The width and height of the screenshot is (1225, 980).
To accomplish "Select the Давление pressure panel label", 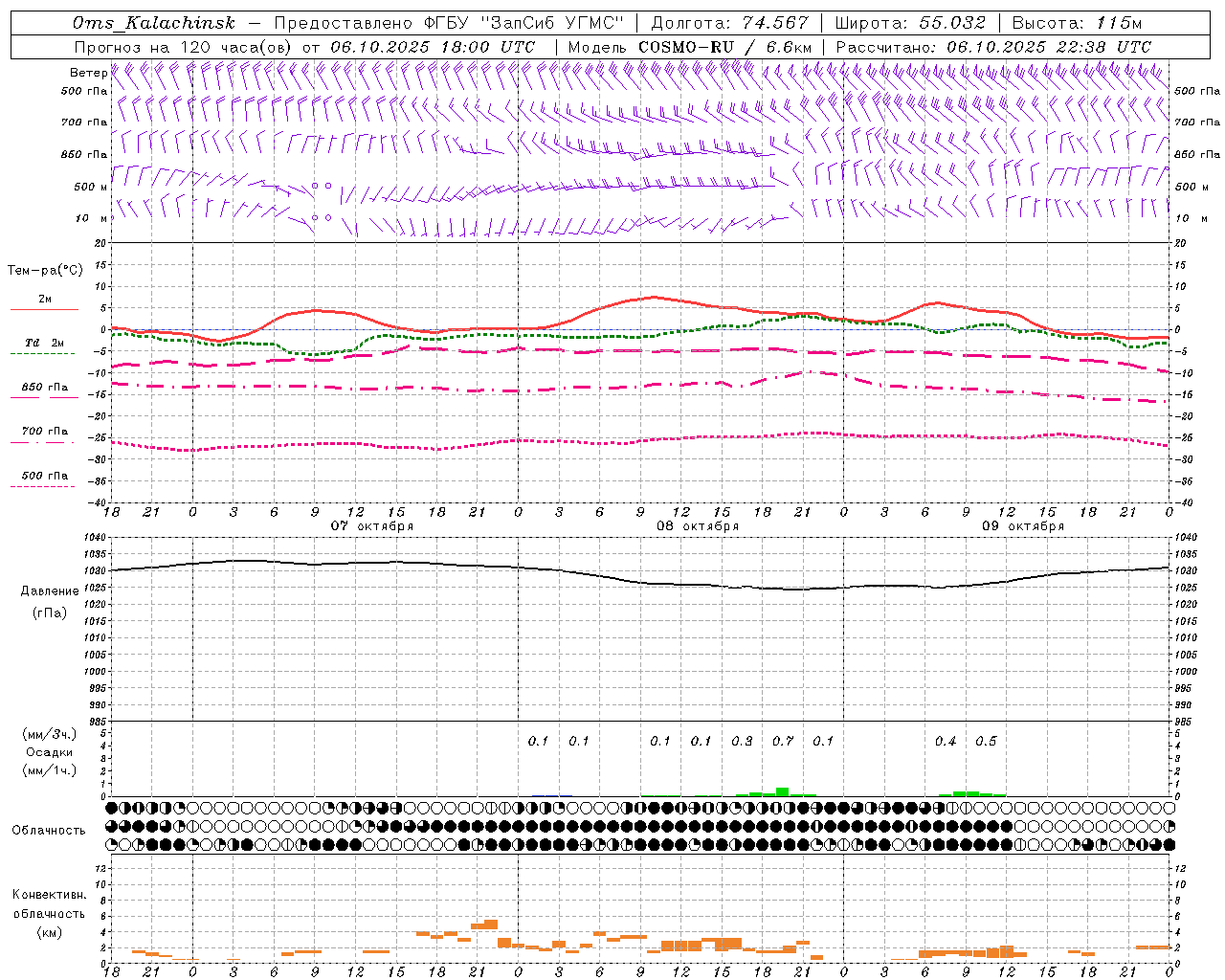I will (50, 591).
